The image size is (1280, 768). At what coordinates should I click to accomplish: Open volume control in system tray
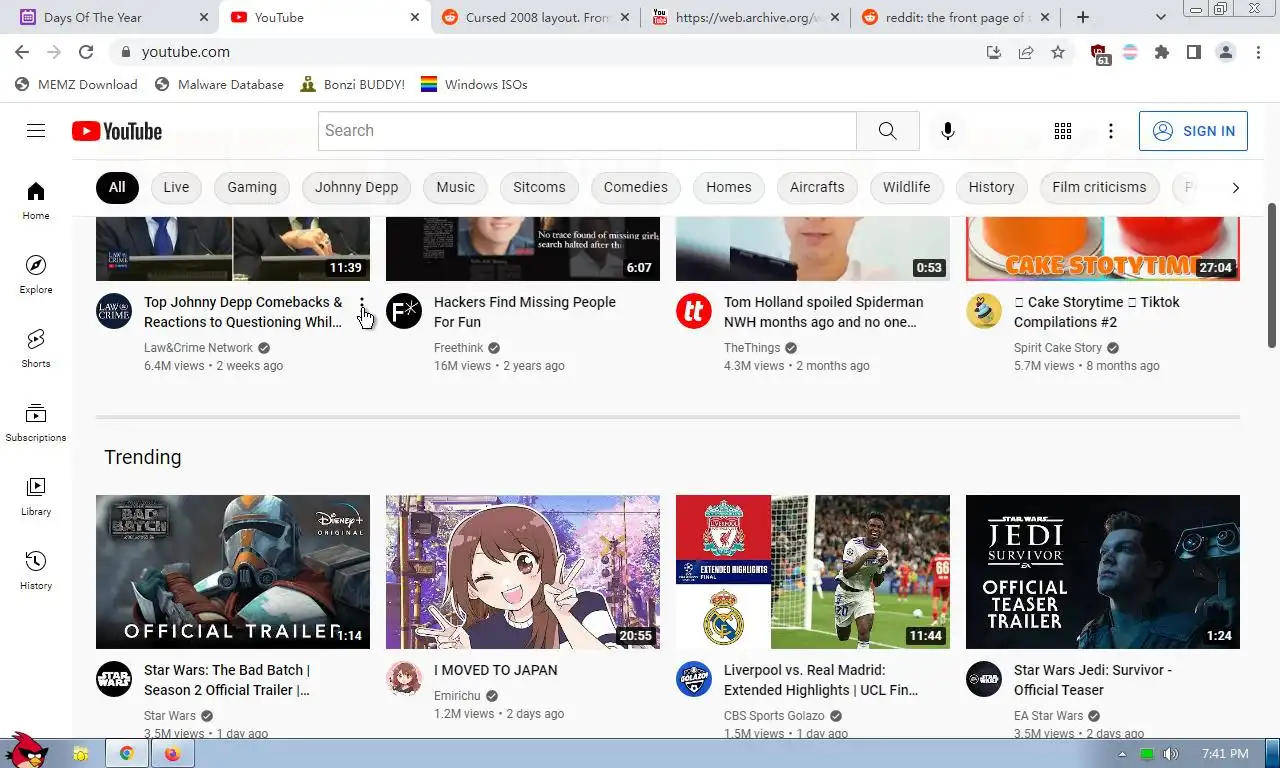tap(1171, 754)
